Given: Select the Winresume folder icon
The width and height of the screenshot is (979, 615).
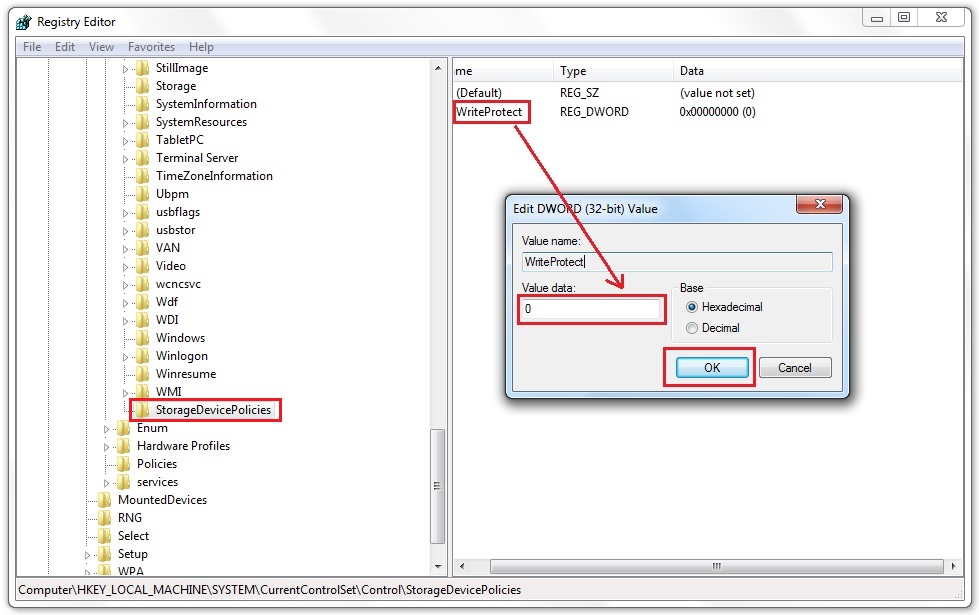Looking at the screenshot, I should coord(142,374).
